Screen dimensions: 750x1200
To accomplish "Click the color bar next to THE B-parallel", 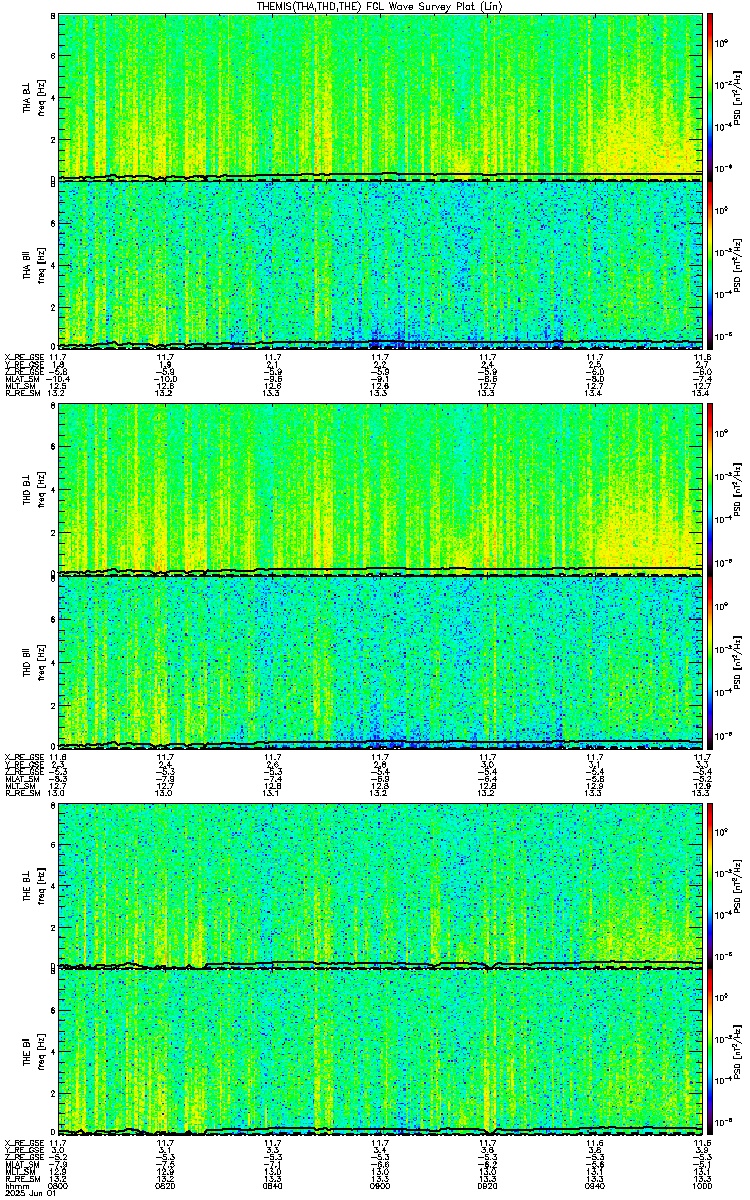I will point(710,1051).
